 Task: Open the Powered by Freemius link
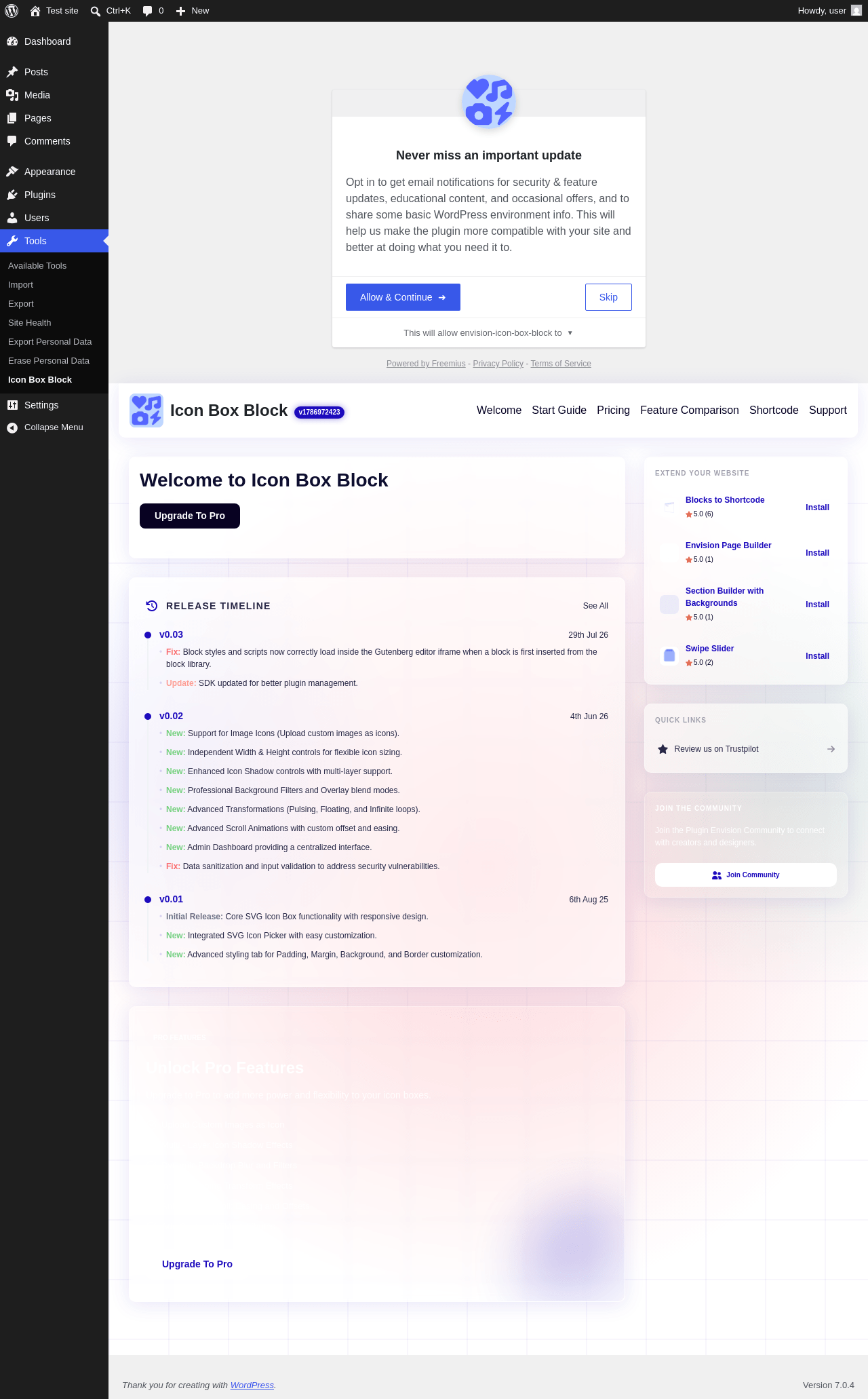click(x=426, y=364)
